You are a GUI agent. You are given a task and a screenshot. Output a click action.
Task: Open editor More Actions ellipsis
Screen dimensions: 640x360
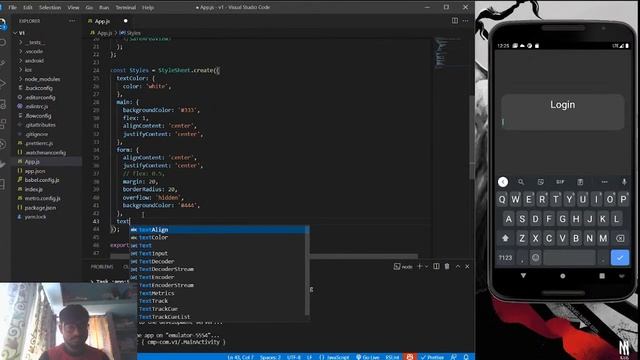point(466,21)
